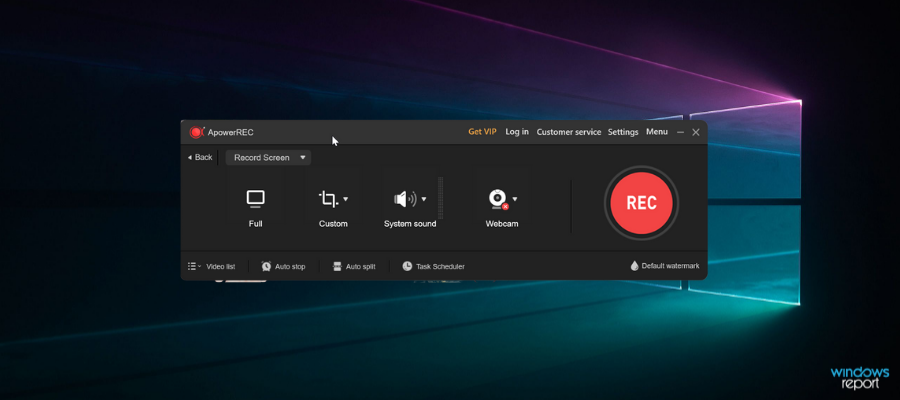This screenshot has height=400, width=900.
Task: Start recording with the REC button
Action: click(x=641, y=203)
